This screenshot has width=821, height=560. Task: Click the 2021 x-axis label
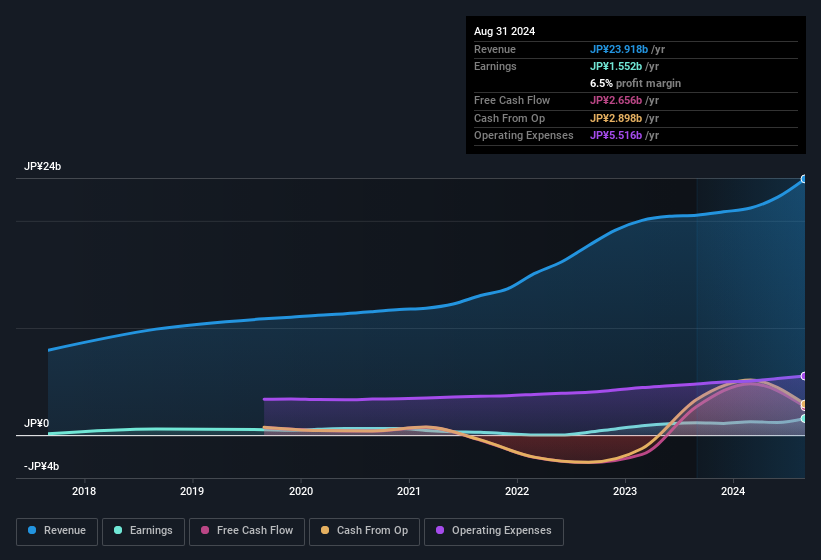pos(408,491)
